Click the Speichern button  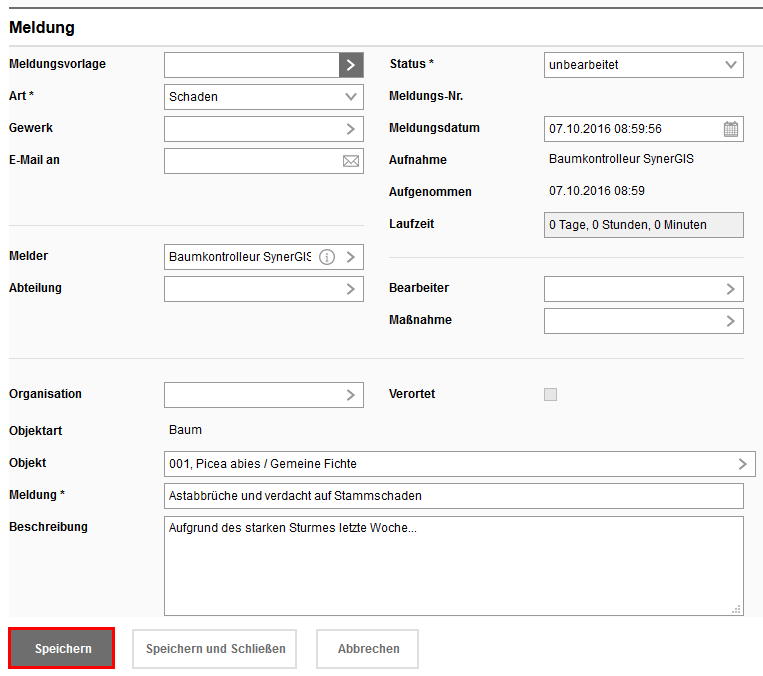coord(62,649)
